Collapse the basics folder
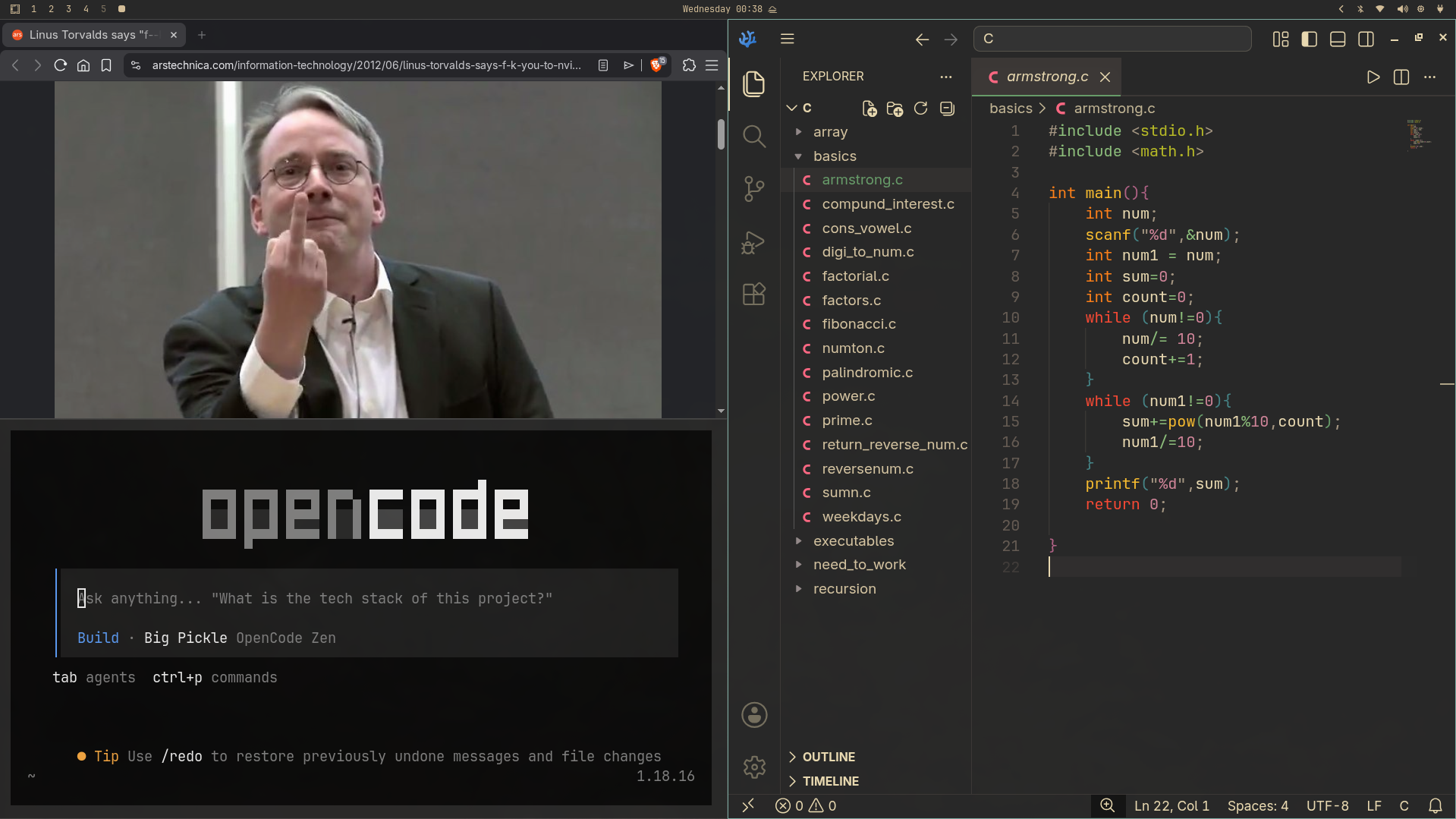 tap(835, 156)
